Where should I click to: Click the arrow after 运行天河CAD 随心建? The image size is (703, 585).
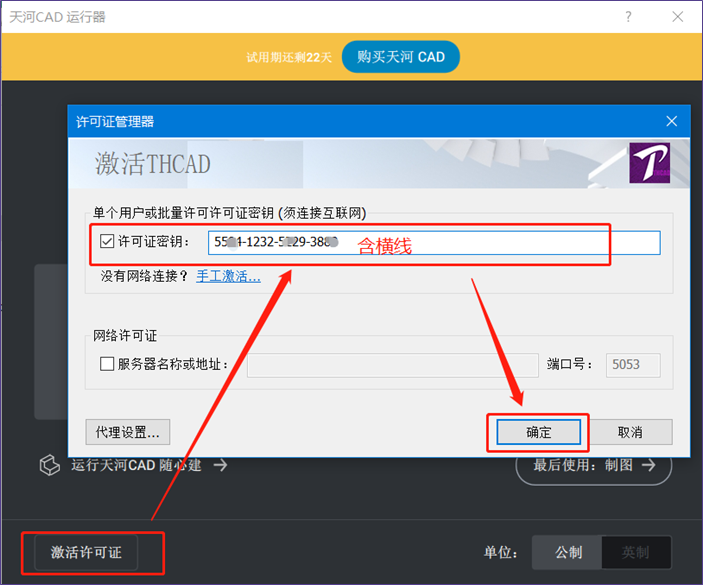click(x=220, y=465)
